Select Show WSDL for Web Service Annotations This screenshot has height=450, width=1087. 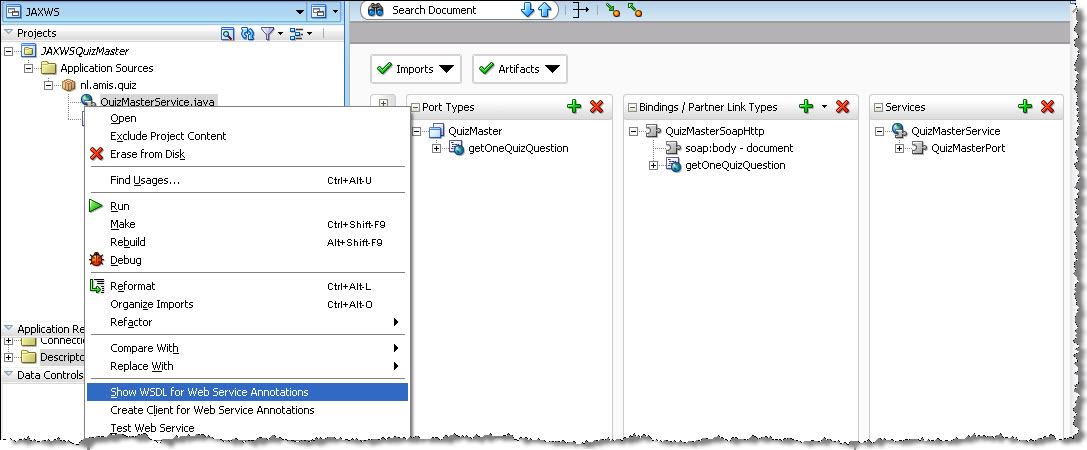209,392
